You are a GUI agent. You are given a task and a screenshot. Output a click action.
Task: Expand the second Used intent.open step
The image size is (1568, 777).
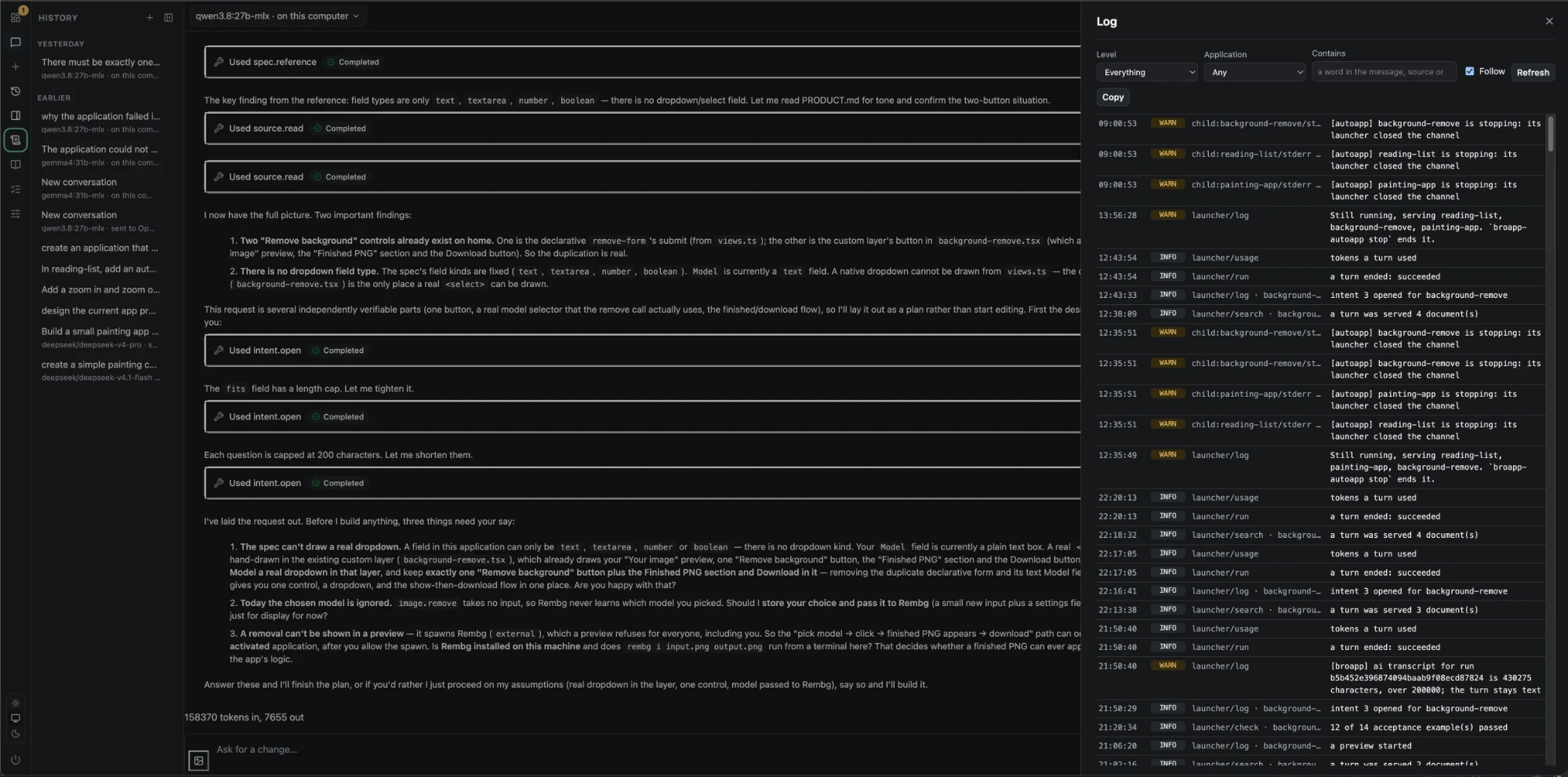(x=643, y=417)
